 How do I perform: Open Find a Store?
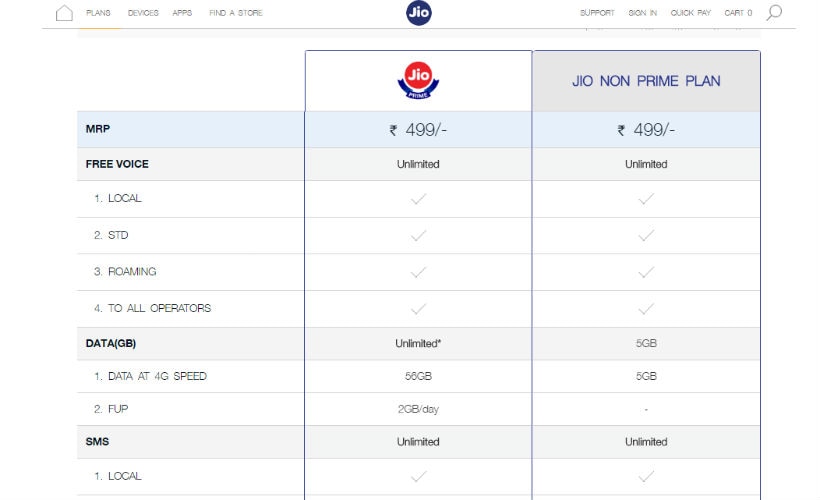[236, 13]
